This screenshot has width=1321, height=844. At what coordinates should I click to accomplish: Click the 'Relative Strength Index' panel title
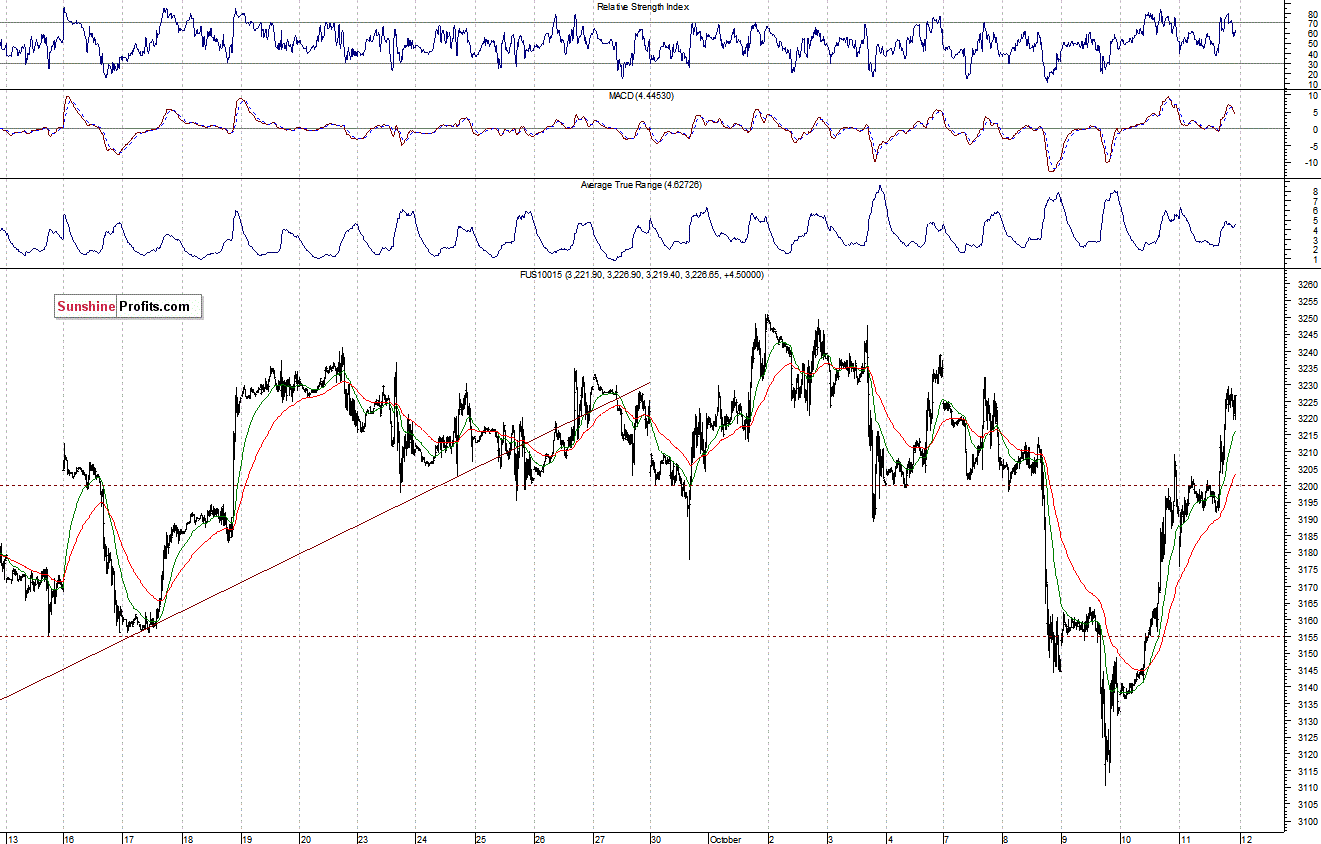coord(643,6)
